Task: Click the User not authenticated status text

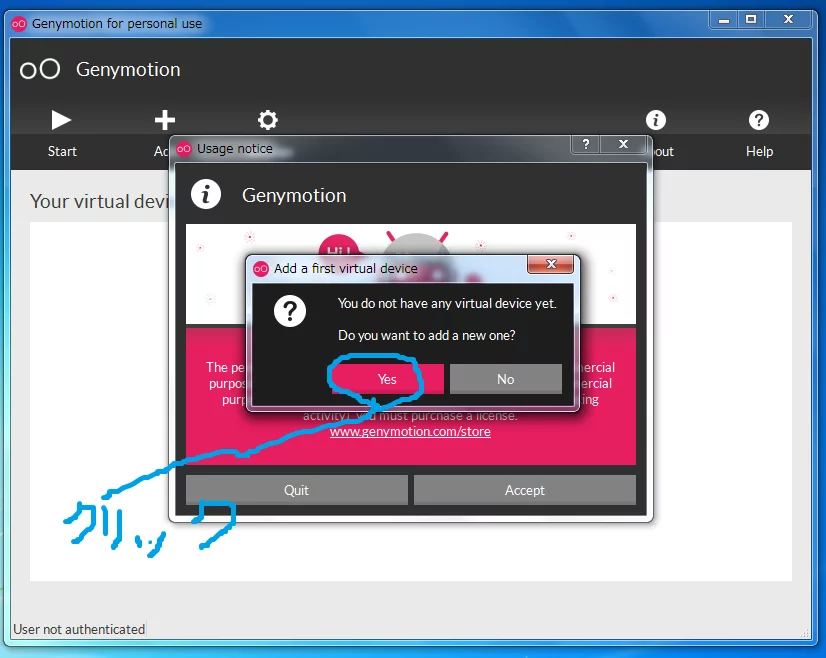Action: coord(79,629)
